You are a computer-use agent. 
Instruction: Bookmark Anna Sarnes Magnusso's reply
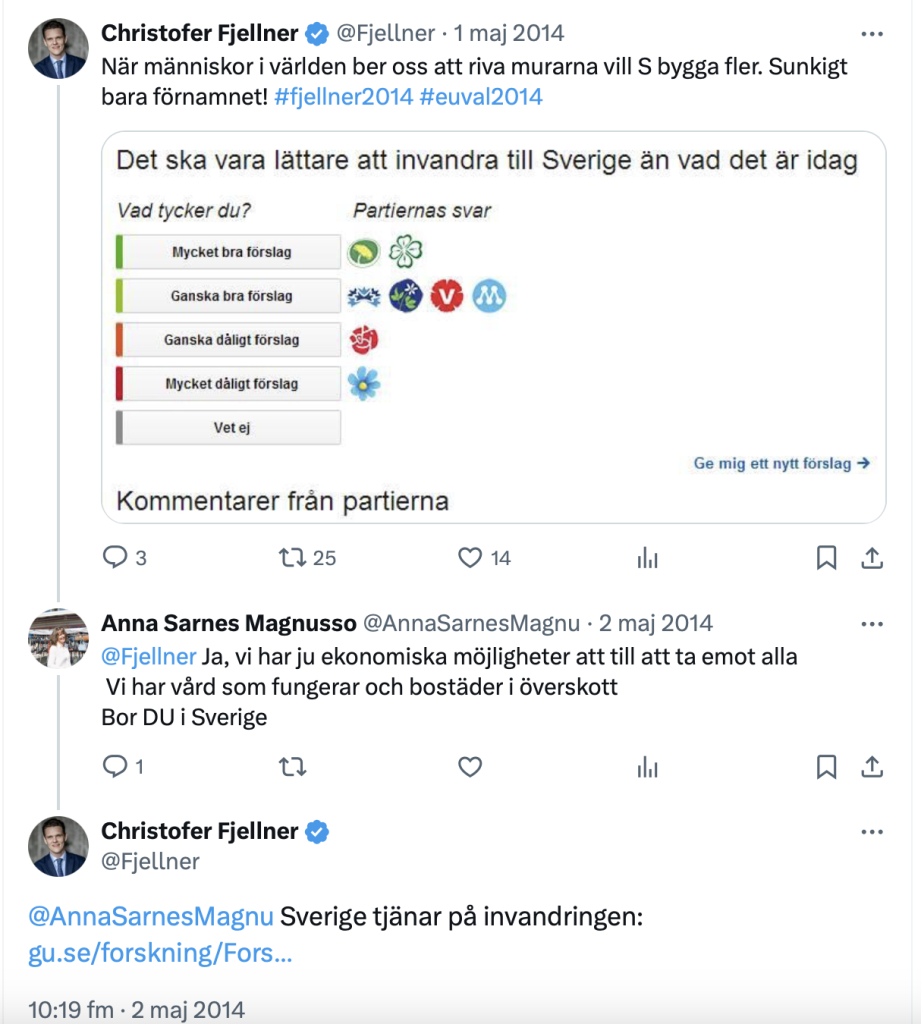826,767
